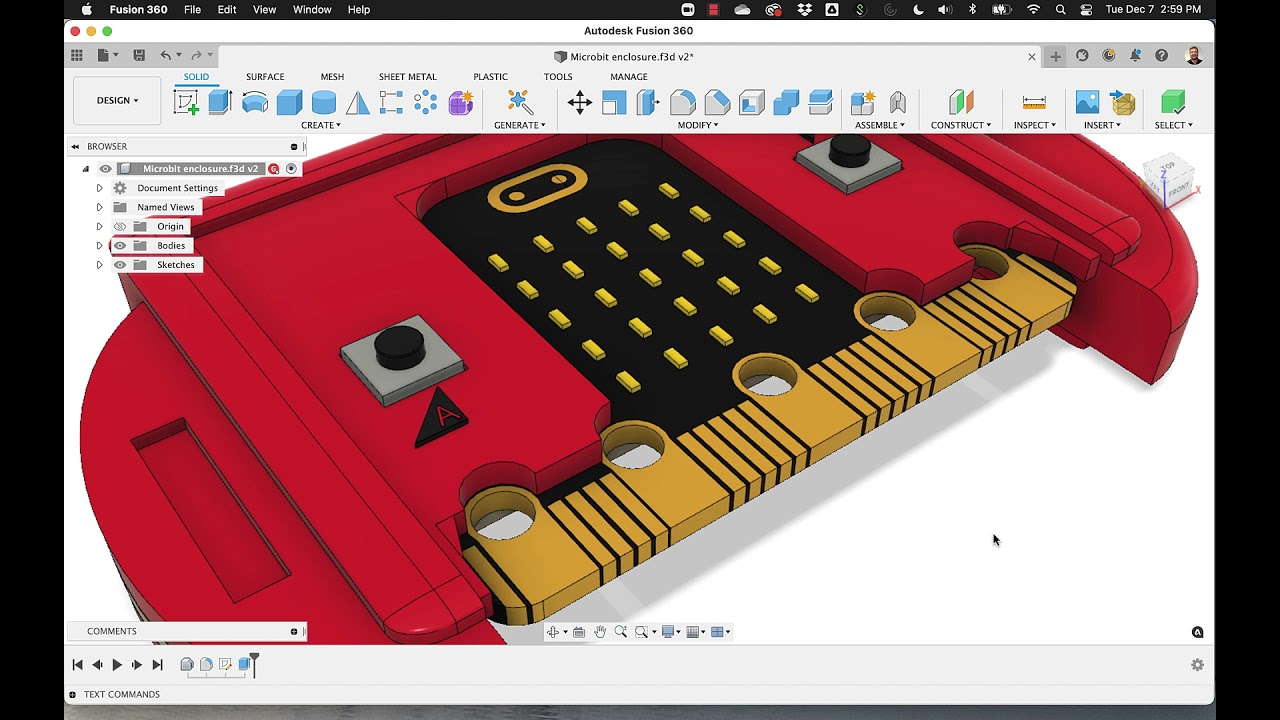Viewport: 1280px width, 720px height.
Task: Switch to the MANAGE tab
Action: (x=629, y=77)
